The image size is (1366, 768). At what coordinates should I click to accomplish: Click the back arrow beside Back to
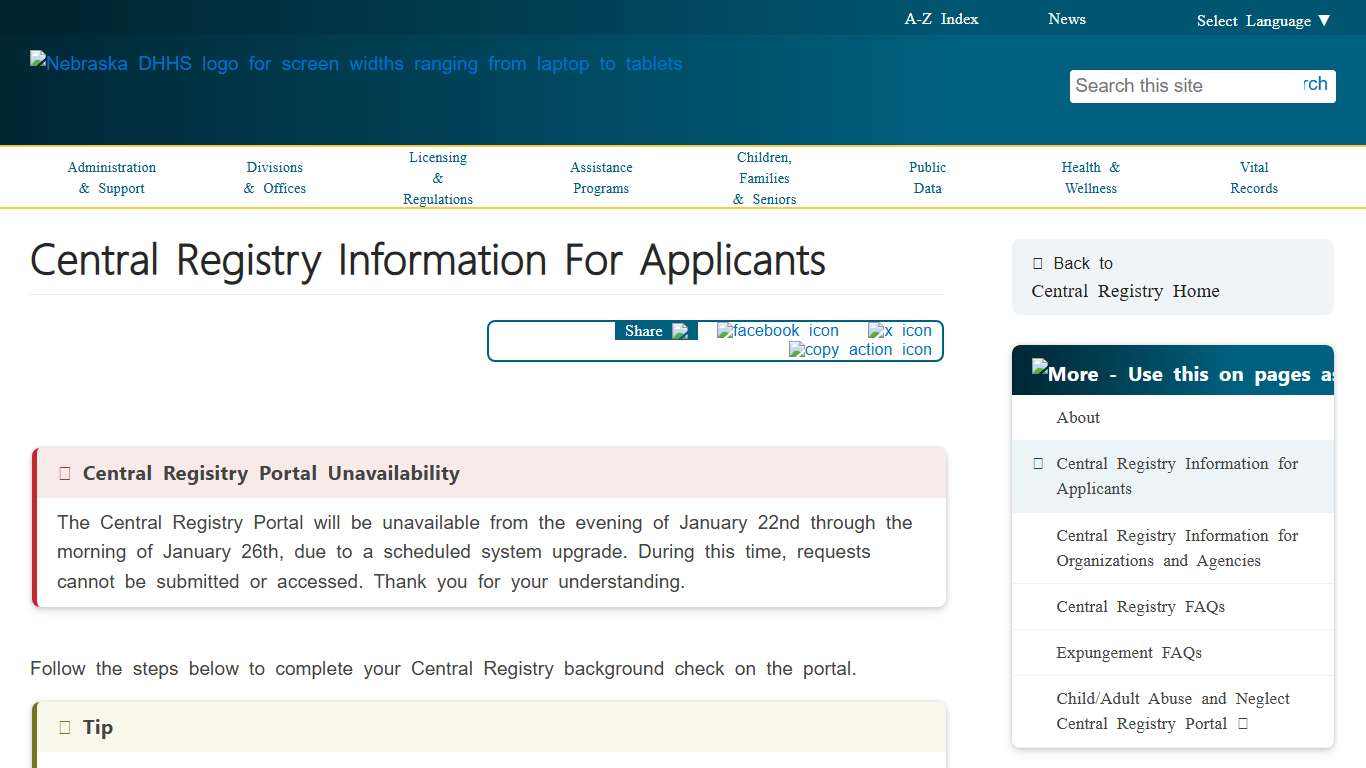coord(1037,263)
